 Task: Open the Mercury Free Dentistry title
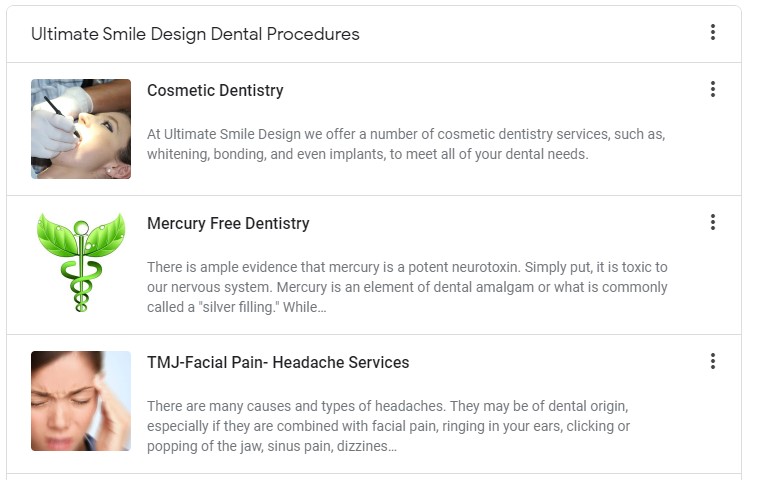(228, 224)
